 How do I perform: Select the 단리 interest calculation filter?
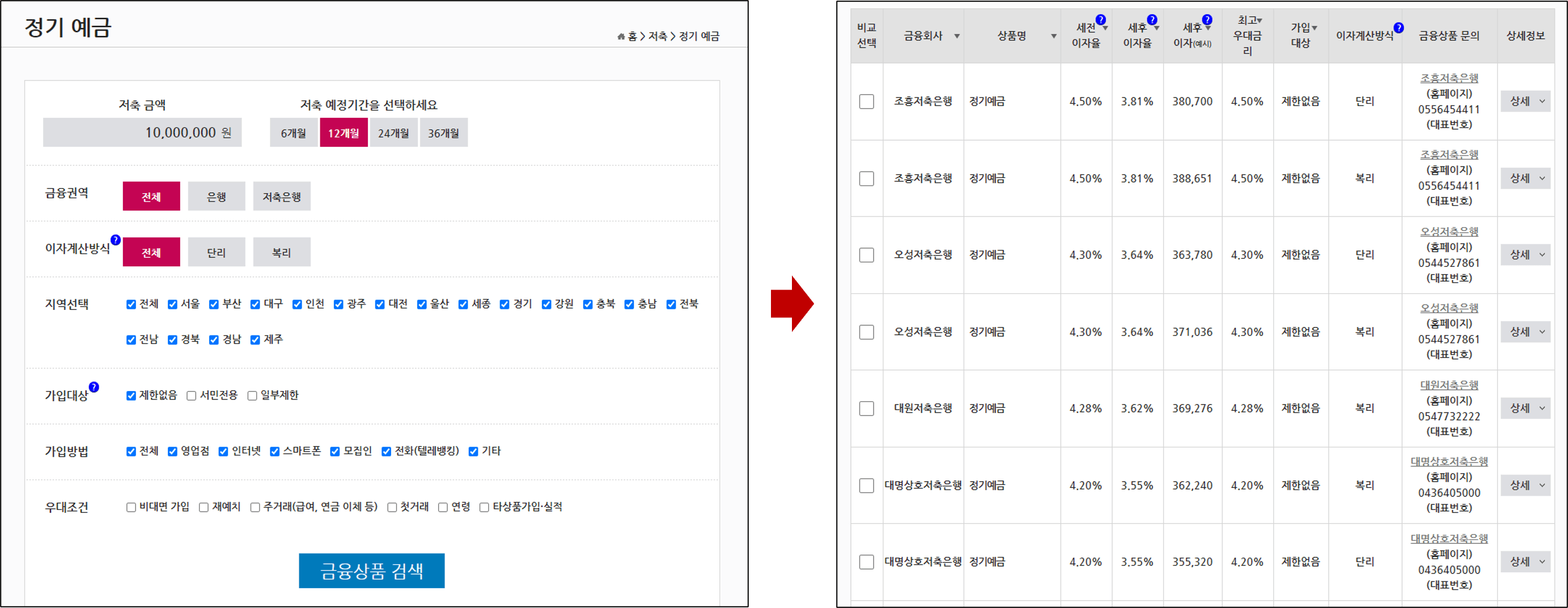[216, 252]
